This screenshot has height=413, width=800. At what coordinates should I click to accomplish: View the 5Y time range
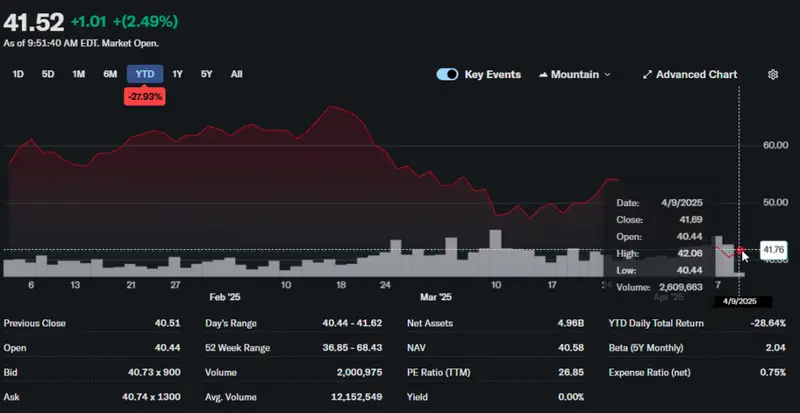click(206, 74)
